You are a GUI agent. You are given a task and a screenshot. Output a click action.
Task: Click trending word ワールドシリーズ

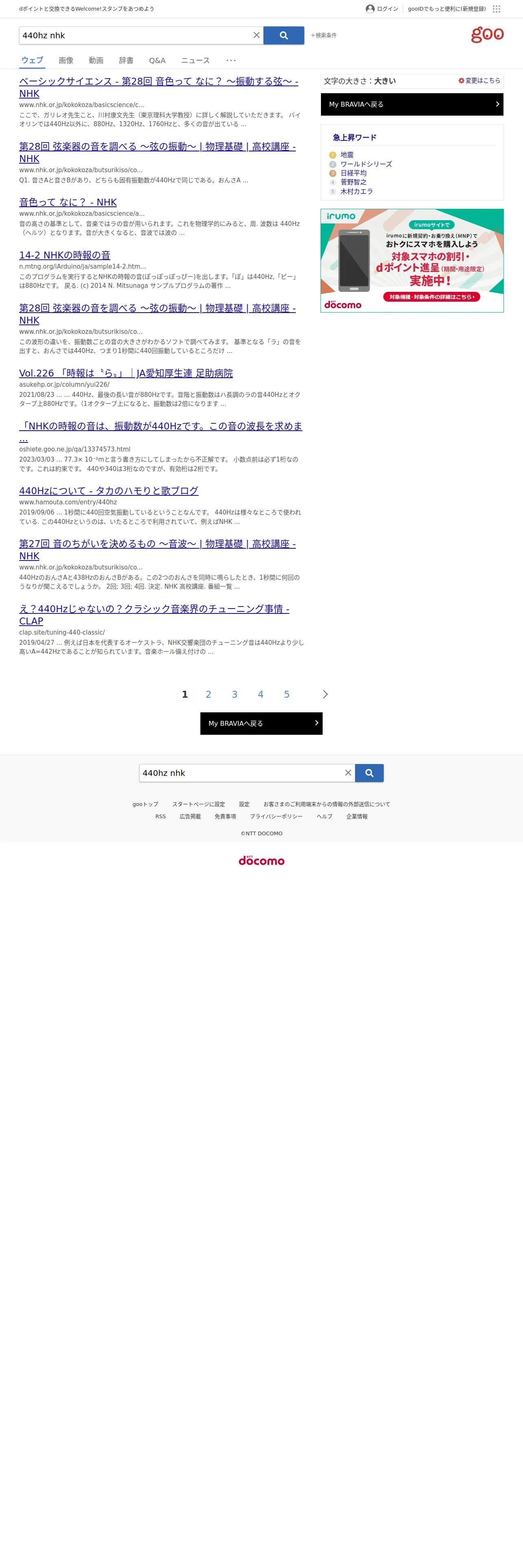(x=366, y=164)
